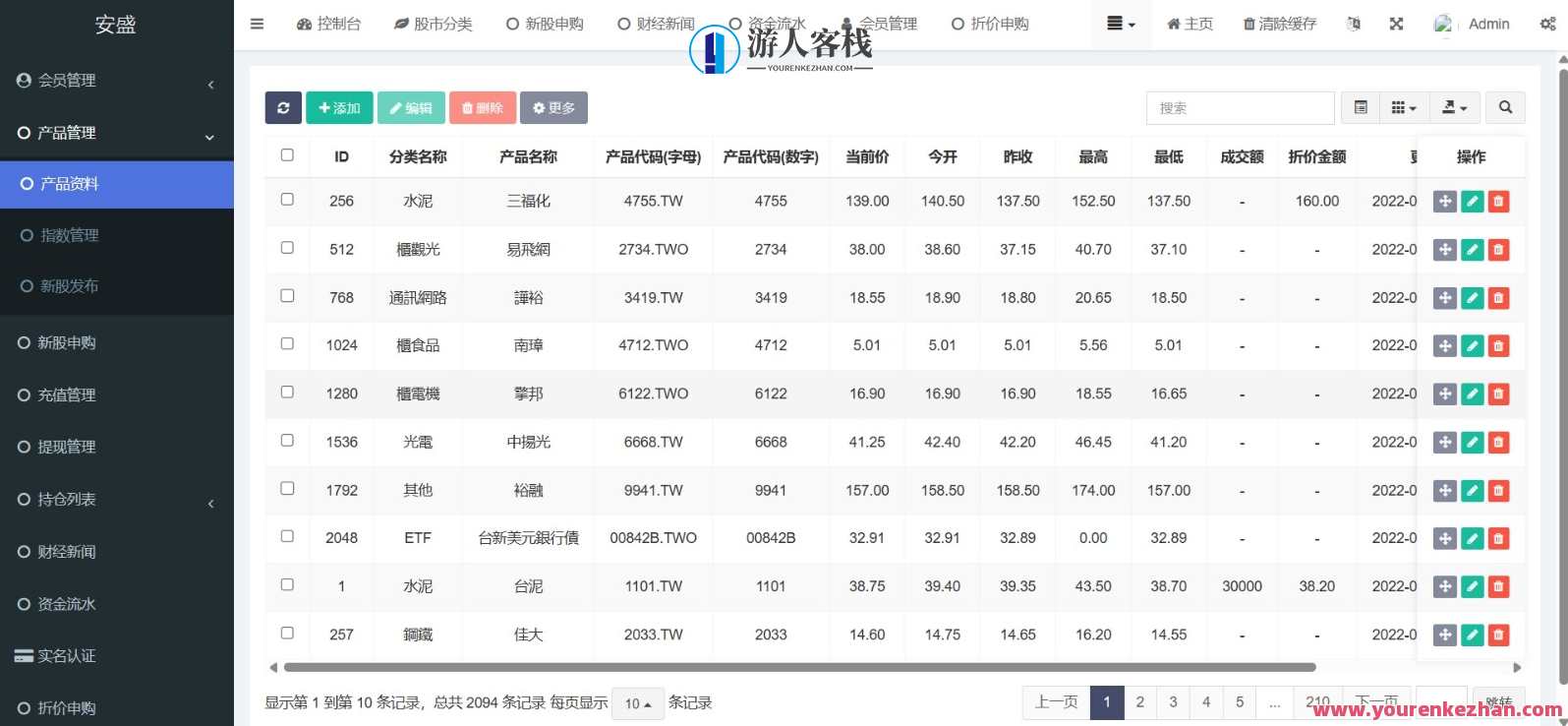The image size is (1568, 726).
Task: Click the red delete icon for row 1536
Action: pos(1498,443)
